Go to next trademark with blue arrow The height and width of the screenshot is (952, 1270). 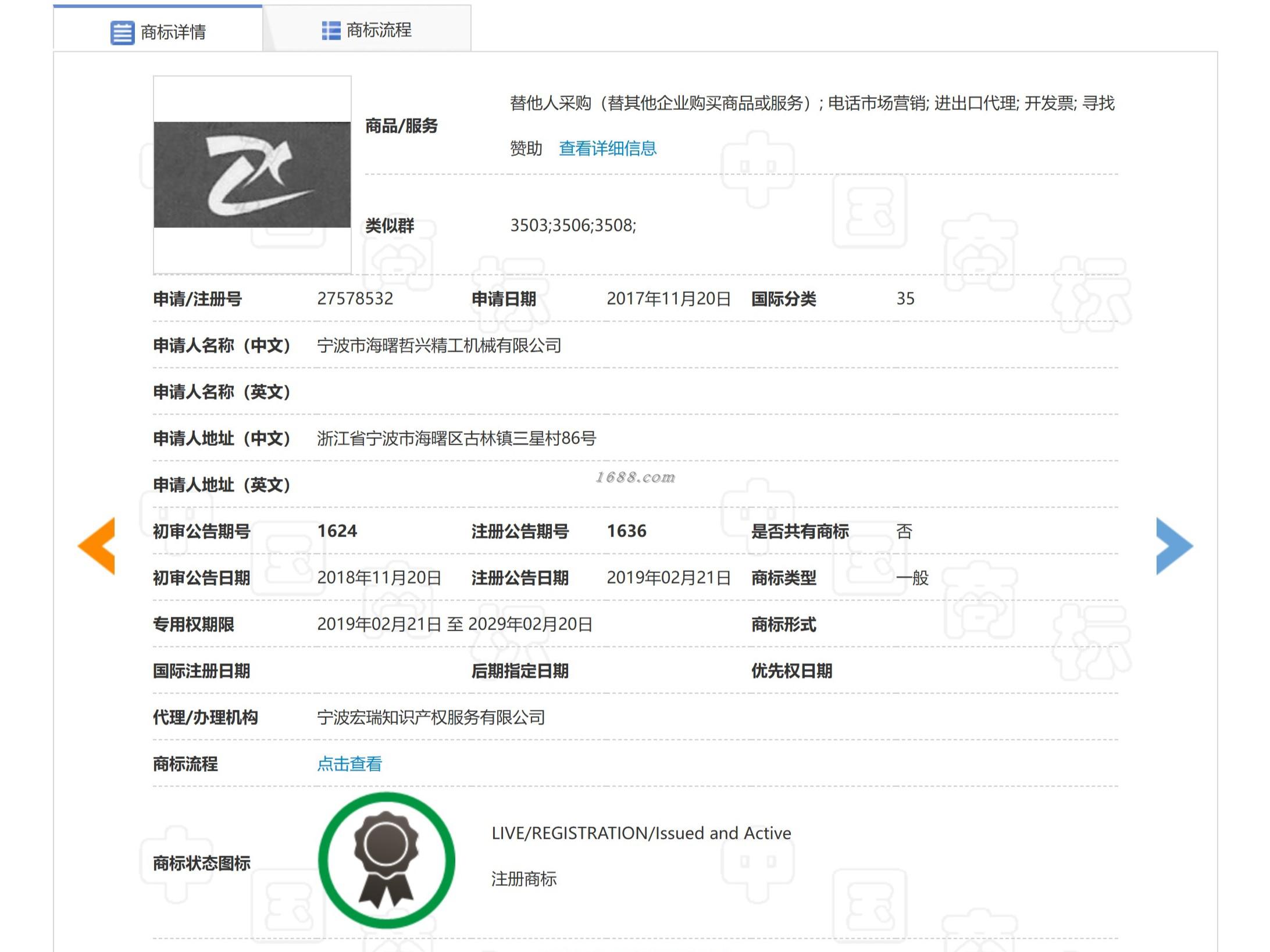(1175, 546)
